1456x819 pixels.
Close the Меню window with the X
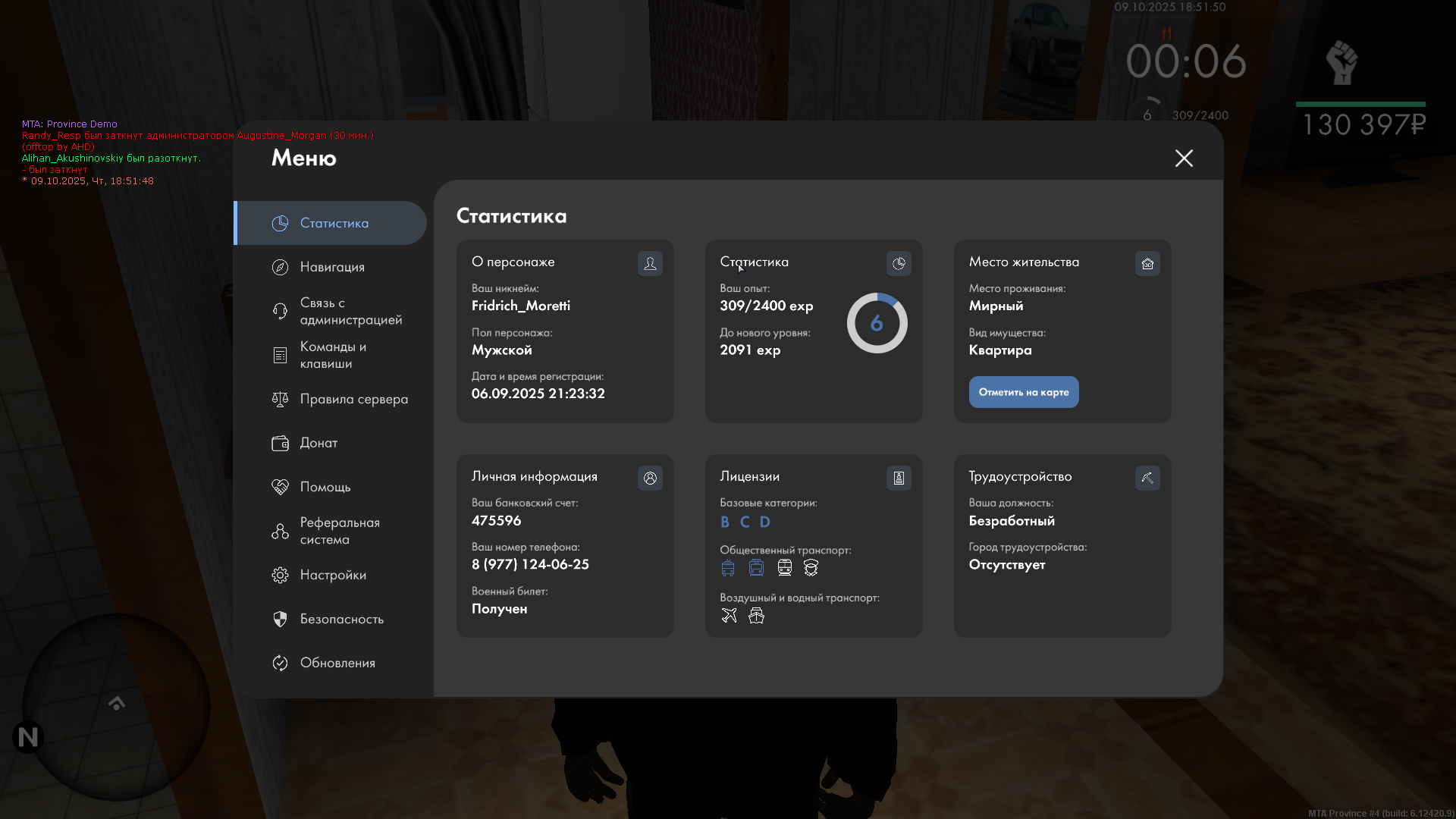(1184, 158)
